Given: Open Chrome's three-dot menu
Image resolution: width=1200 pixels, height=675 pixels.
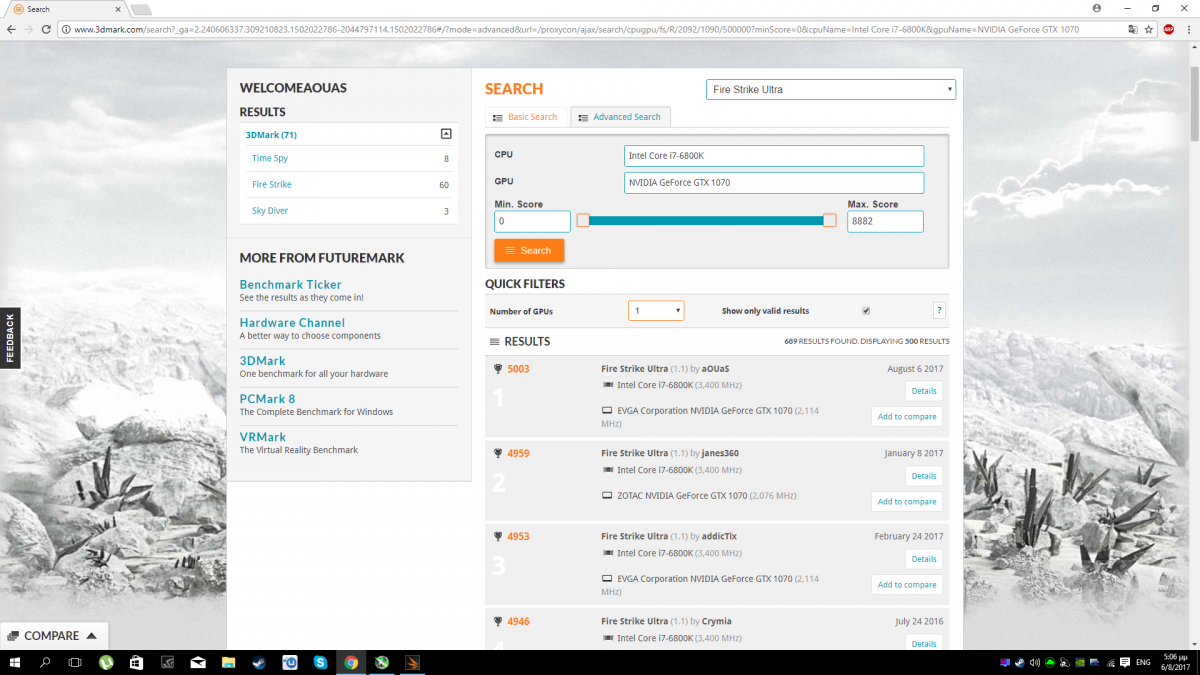Looking at the screenshot, I should point(1187,29).
